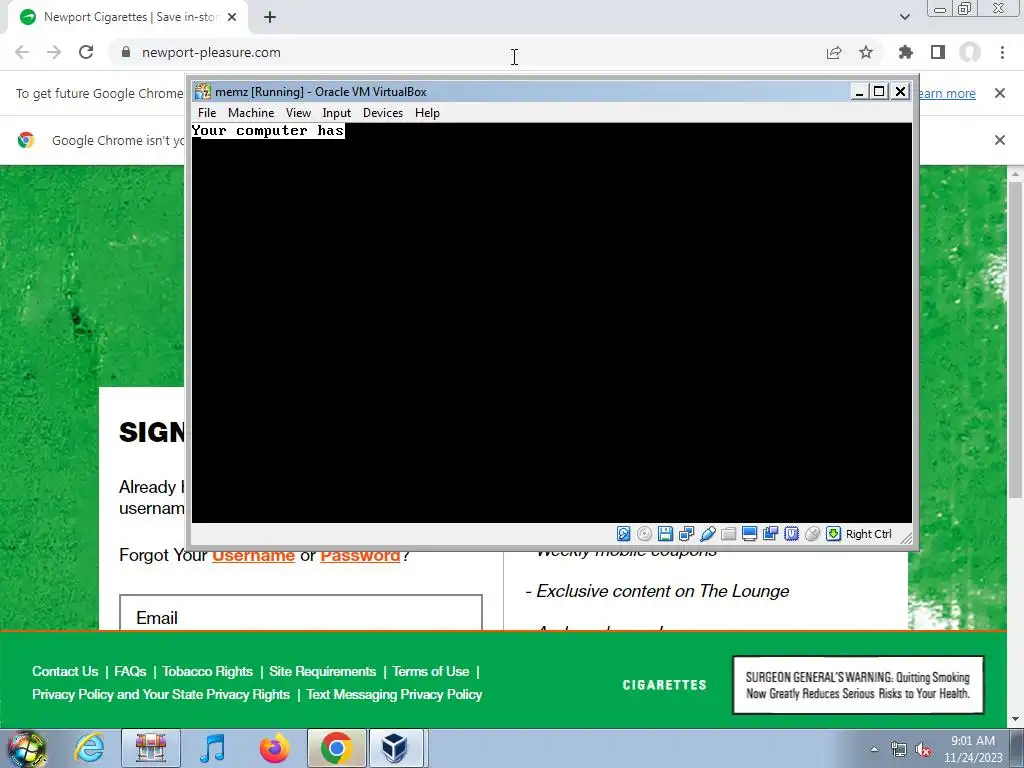Click the VirtualBox memz window title icon

[202, 91]
